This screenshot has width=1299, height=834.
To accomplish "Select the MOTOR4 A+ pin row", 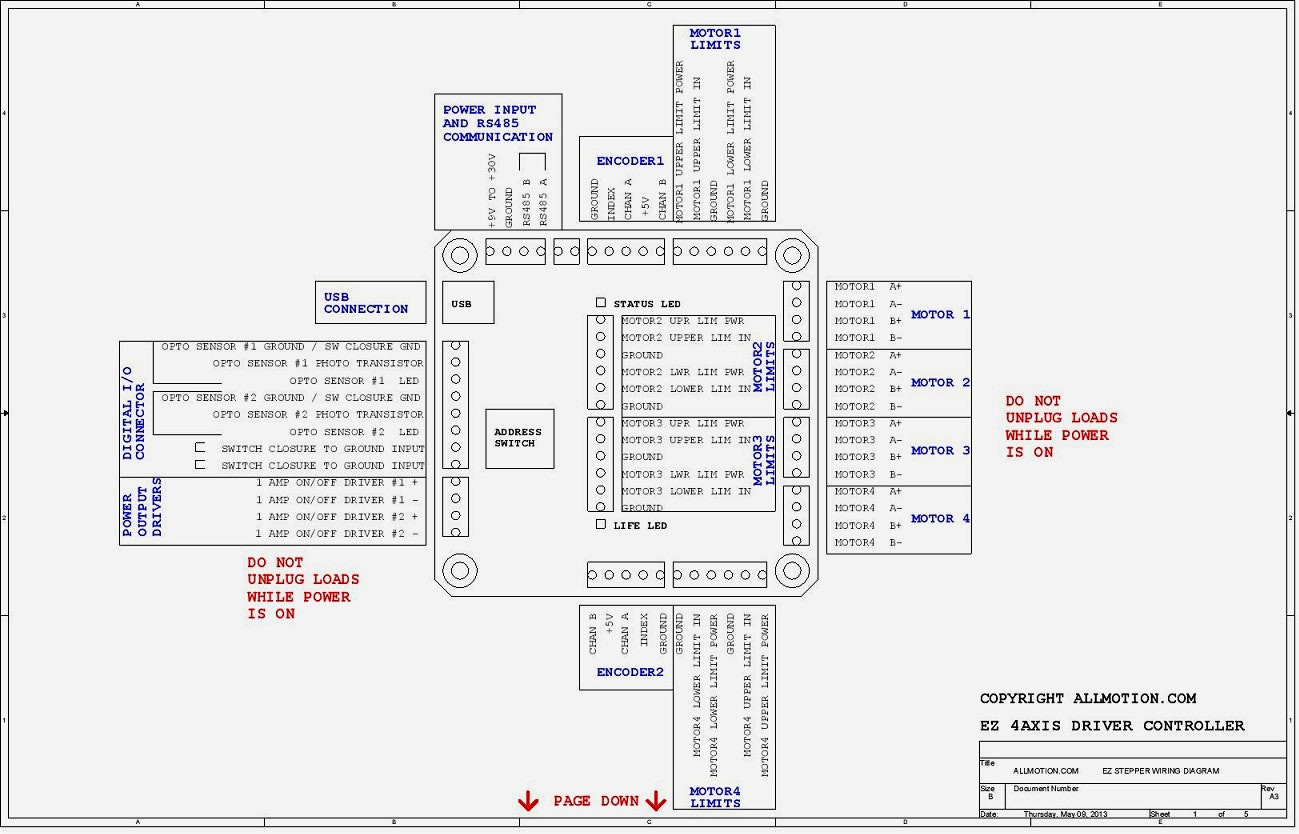I will (x=868, y=491).
